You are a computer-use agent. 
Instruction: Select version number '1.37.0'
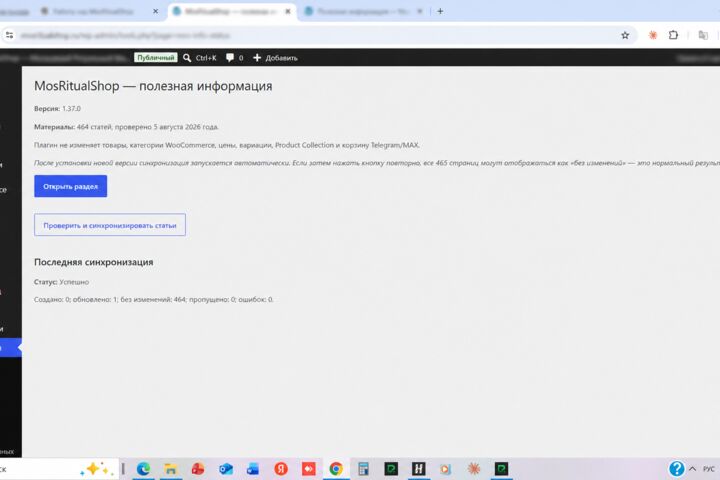point(71,108)
